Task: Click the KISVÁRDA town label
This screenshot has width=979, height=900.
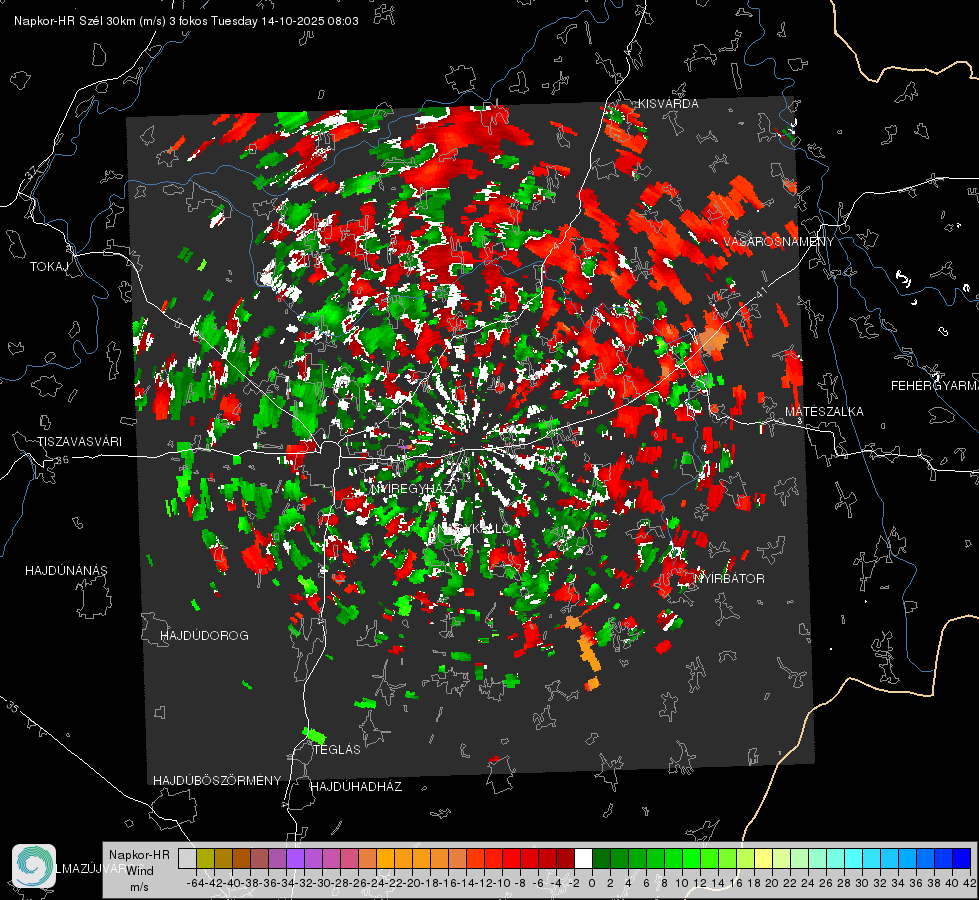Action: click(x=668, y=104)
